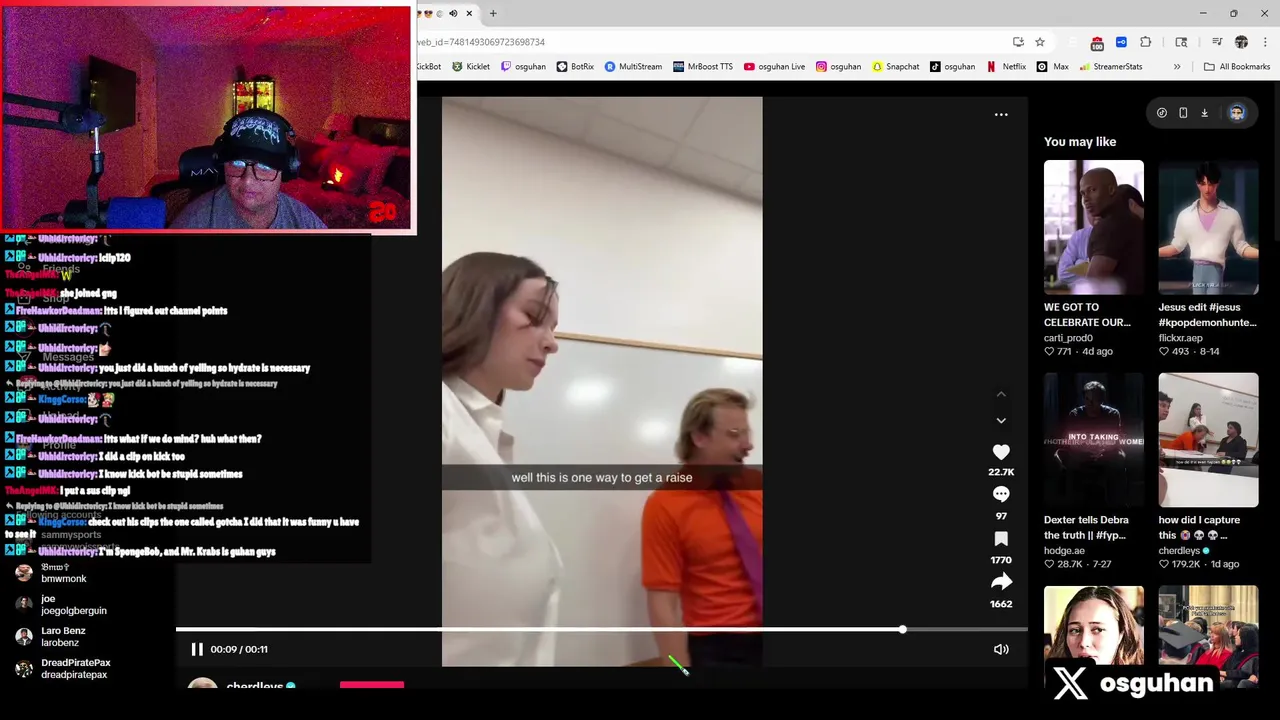Open a new browser tab
Viewport: 1280px width, 720px height.
493,13
